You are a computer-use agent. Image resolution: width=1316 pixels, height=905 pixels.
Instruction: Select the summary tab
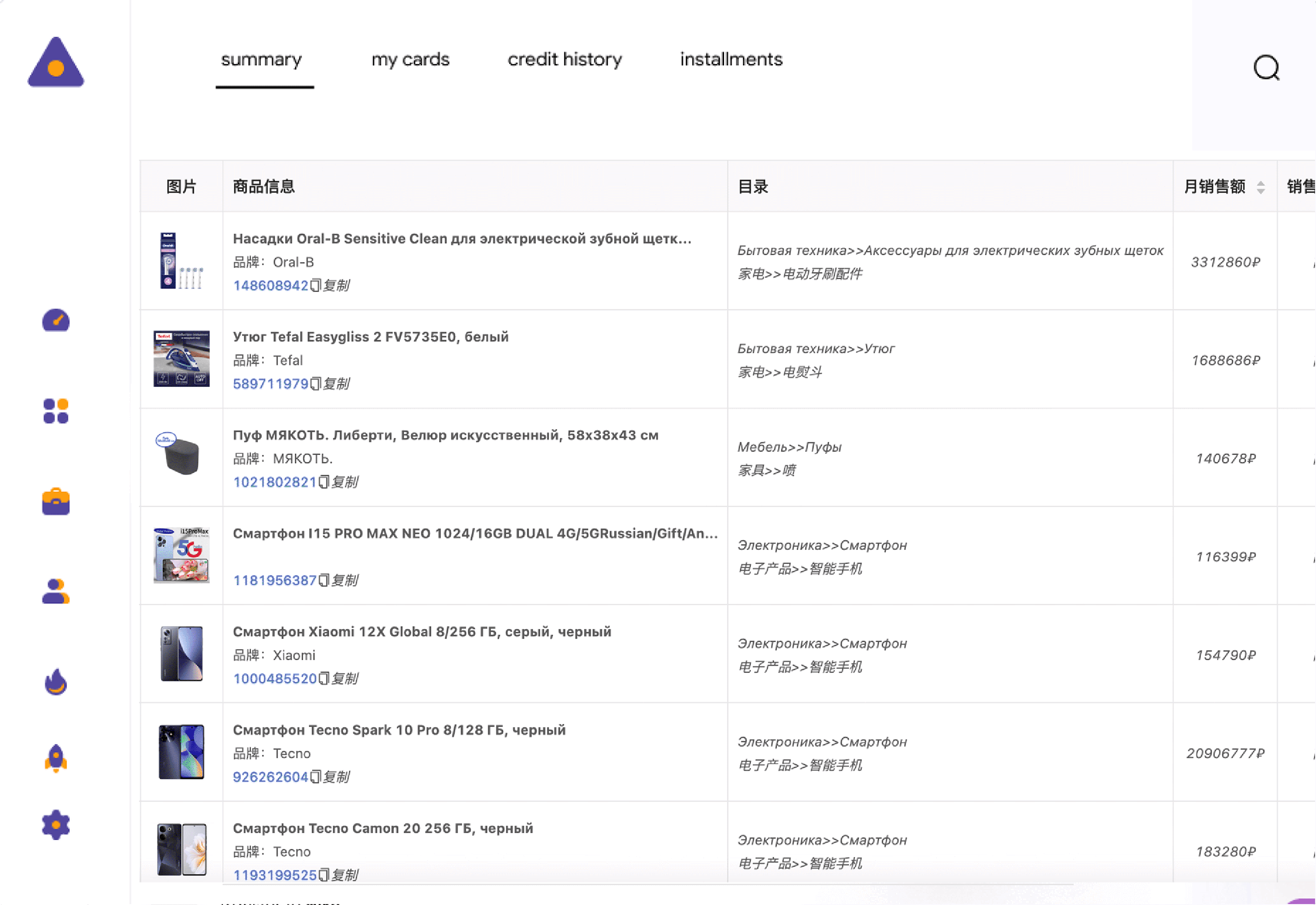point(261,60)
